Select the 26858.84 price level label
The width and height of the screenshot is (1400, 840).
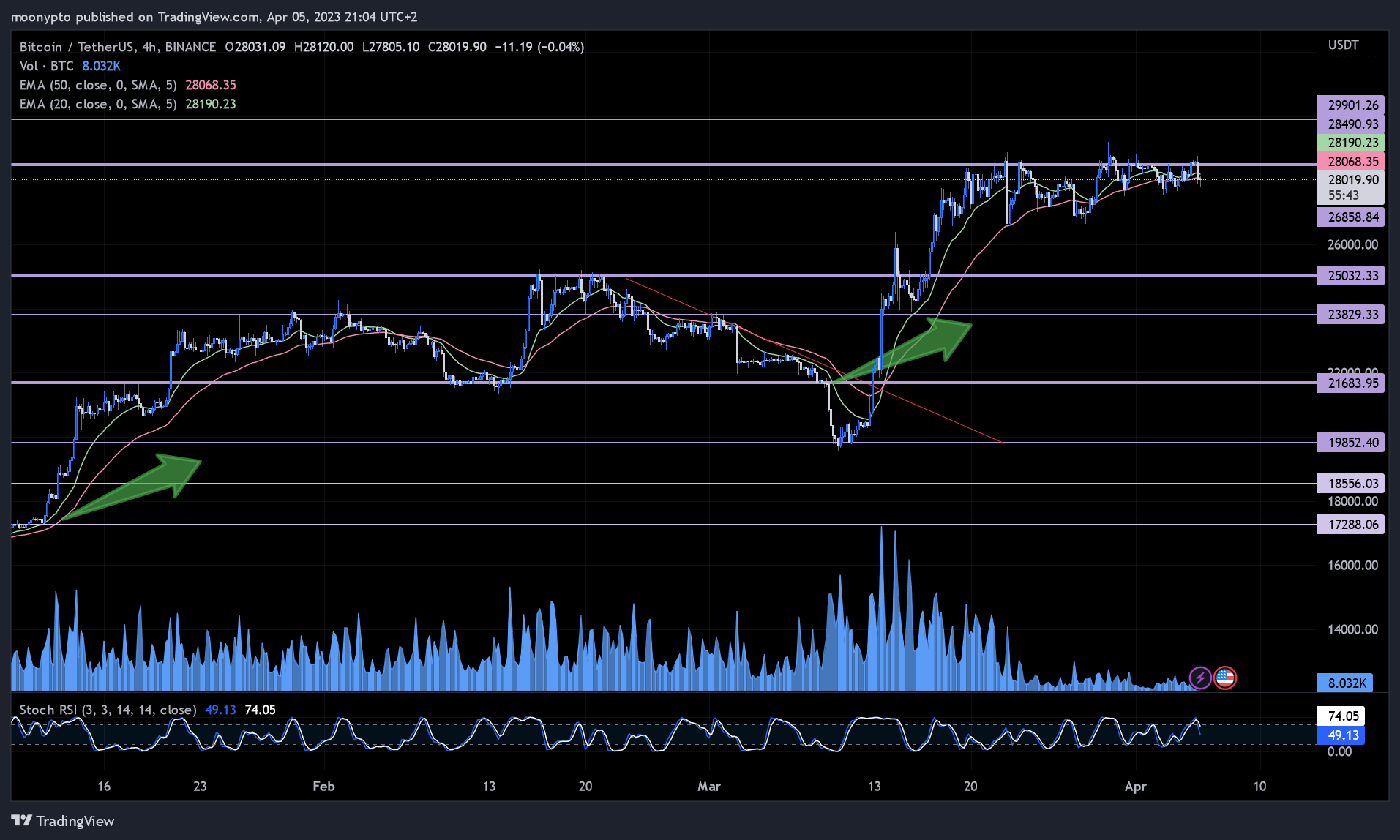(x=1350, y=217)
